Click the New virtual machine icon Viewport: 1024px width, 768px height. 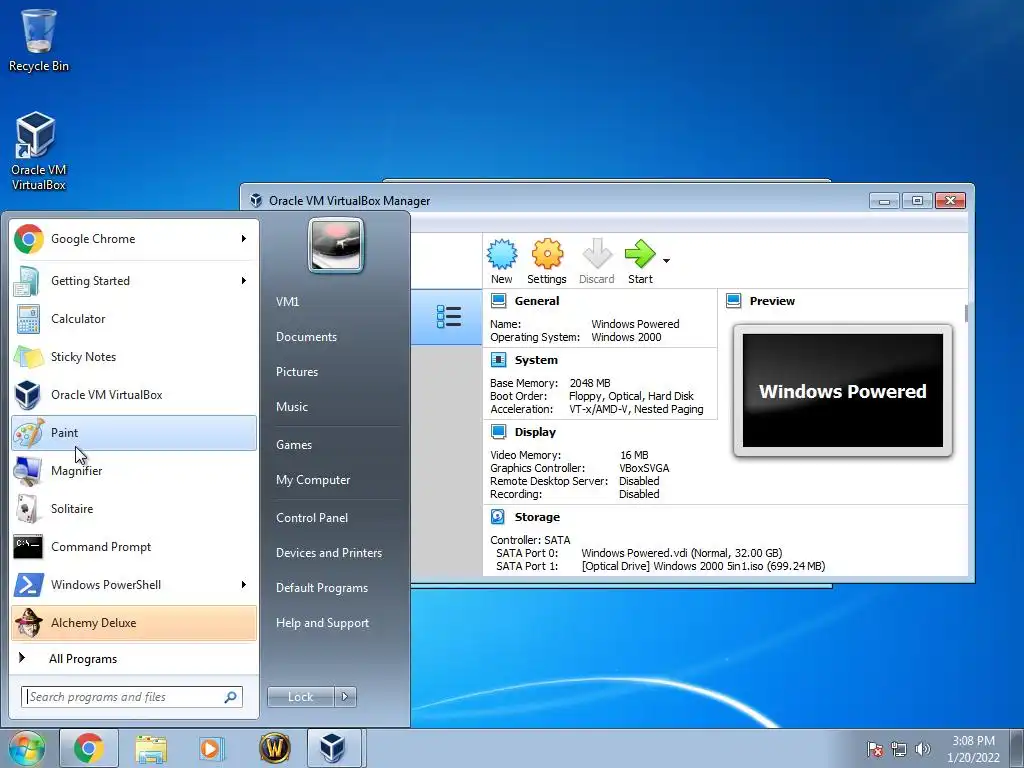[502, 255]
